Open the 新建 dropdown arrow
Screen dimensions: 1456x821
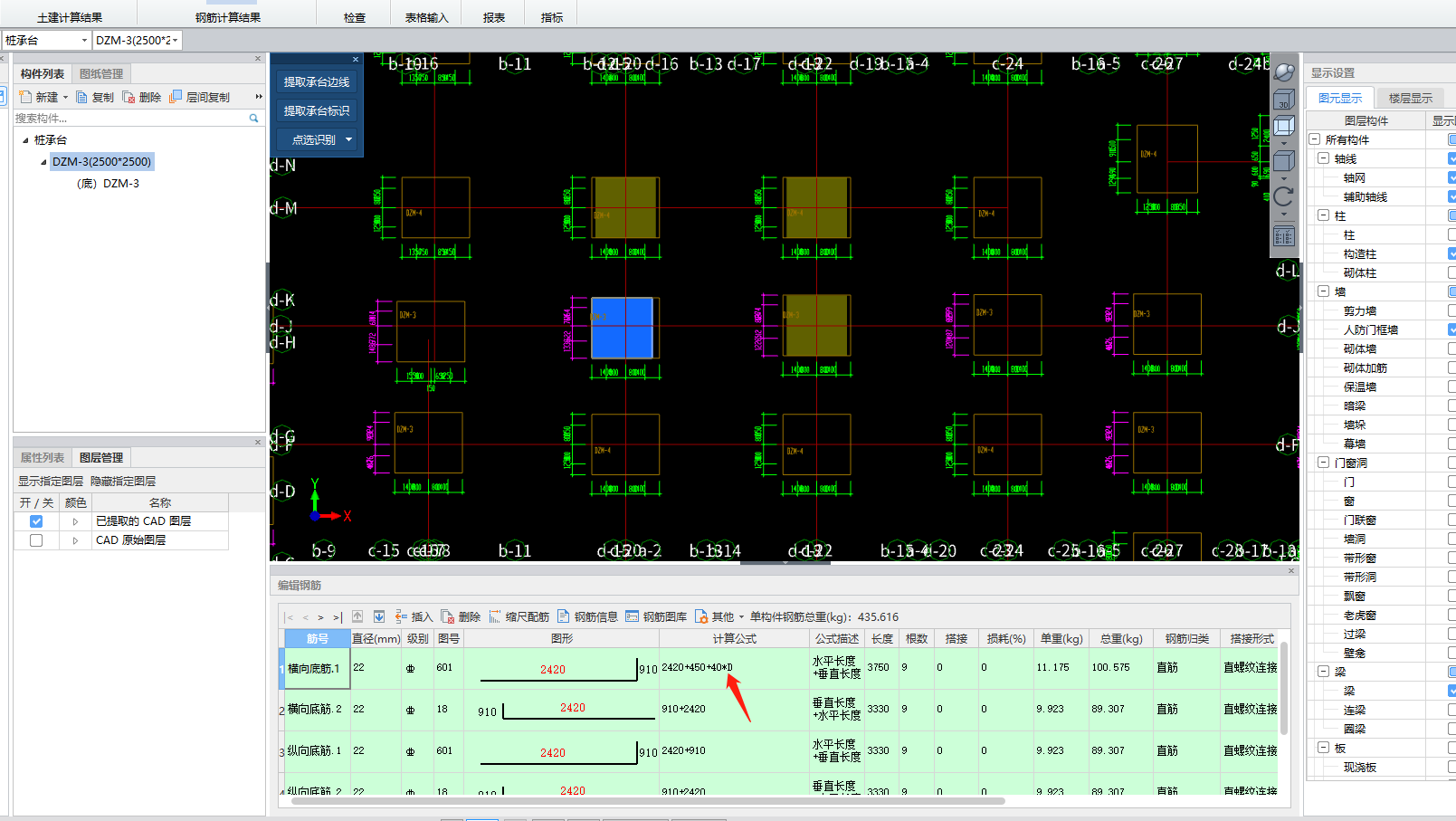click(x=65, y=98)
